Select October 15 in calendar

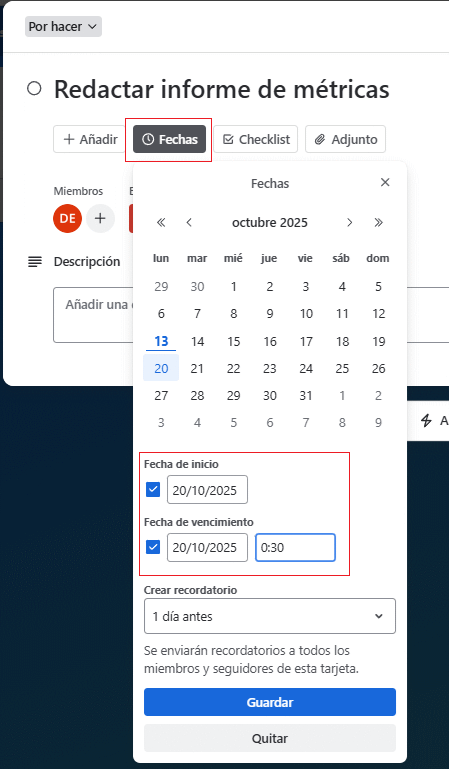[234, 341]
